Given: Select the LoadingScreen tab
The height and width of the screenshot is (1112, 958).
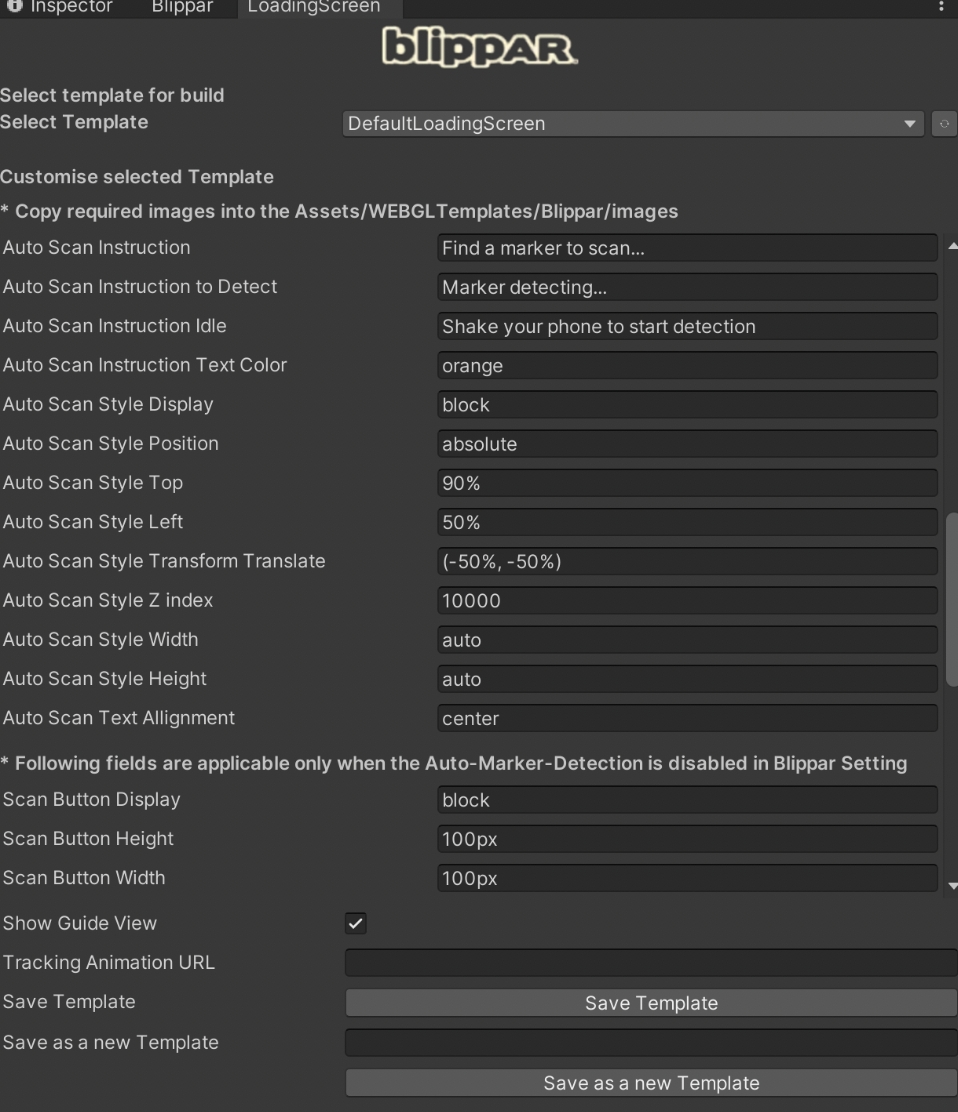Looking at the screenshot, I should click(313, 7).
